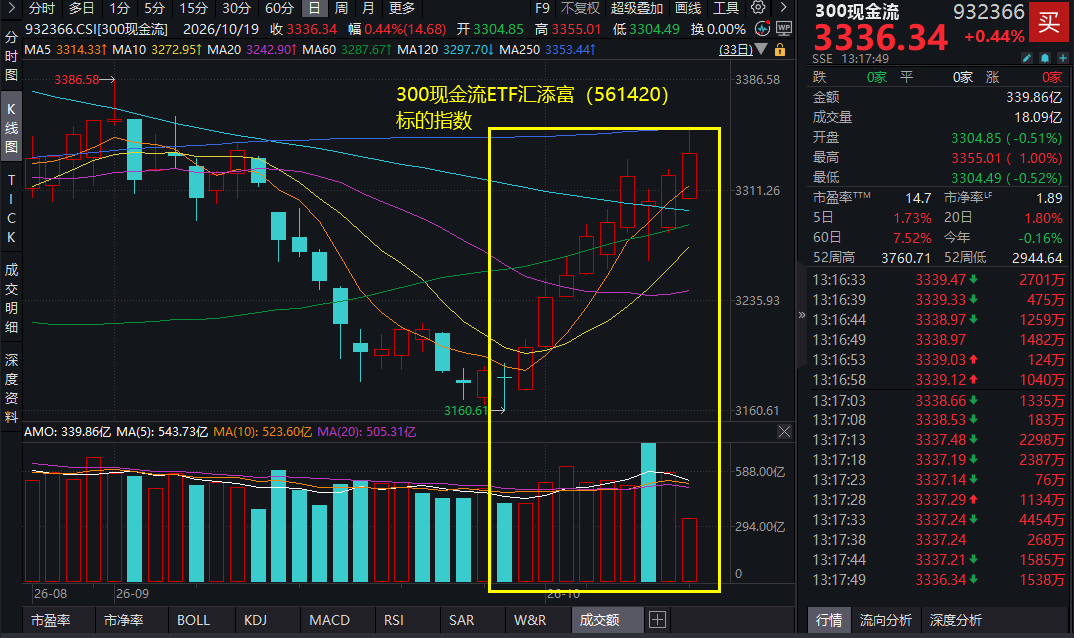Open the 流向分析 tab
Viewport: 1074px width, 638px height.
click(886, 620)
